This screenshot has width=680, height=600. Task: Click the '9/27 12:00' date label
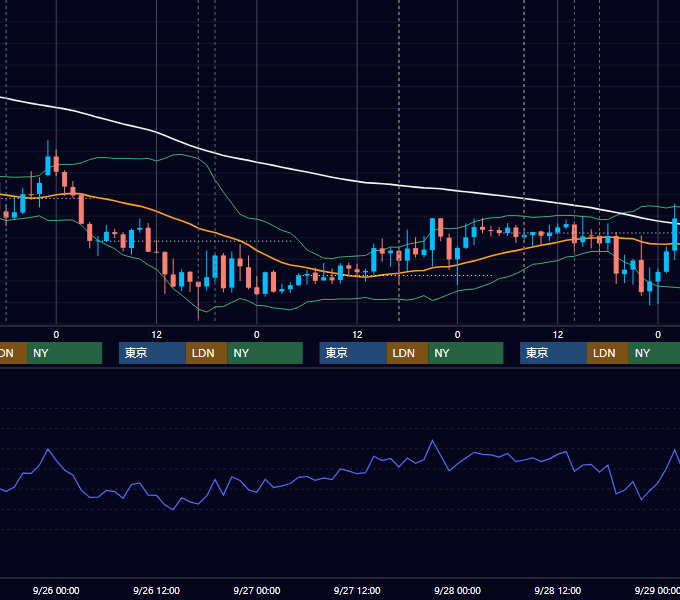point(357,590)
